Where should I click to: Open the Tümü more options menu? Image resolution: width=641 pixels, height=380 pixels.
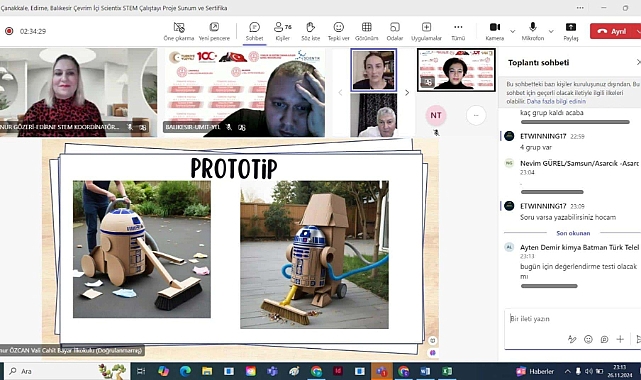click(x=458, y=31)
